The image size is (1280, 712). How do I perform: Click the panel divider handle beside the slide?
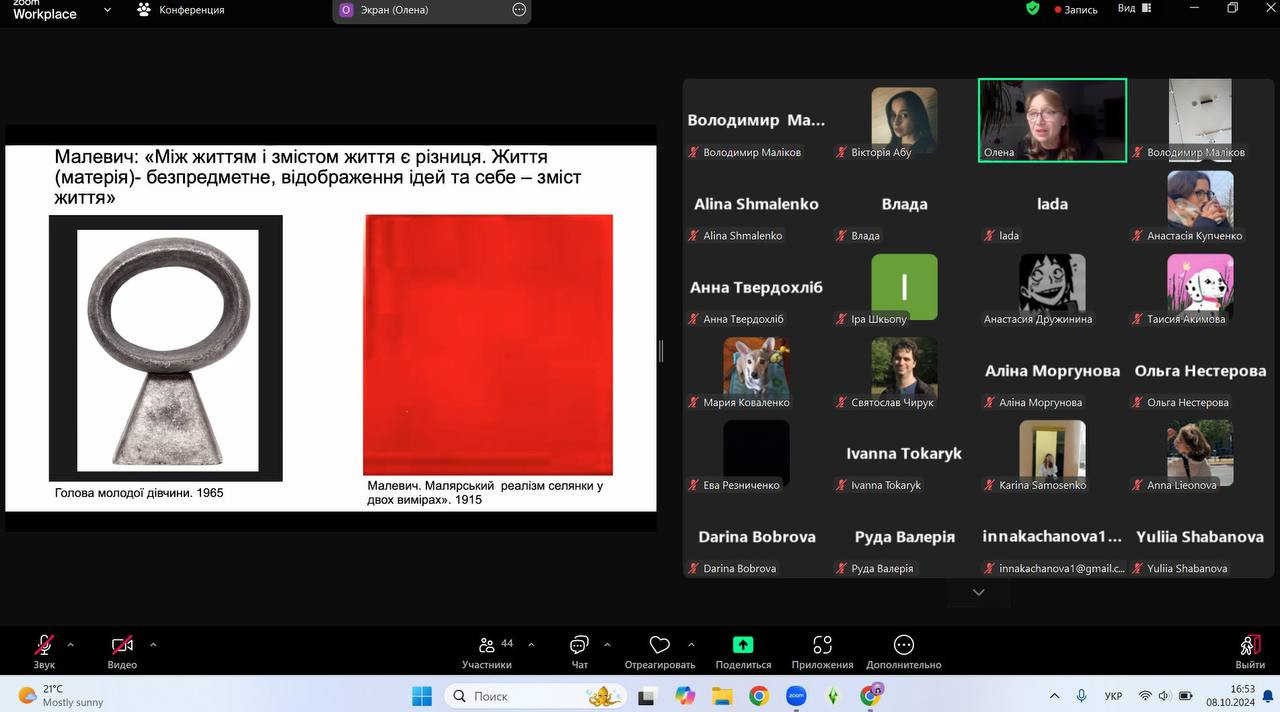[x=660, y=351]
